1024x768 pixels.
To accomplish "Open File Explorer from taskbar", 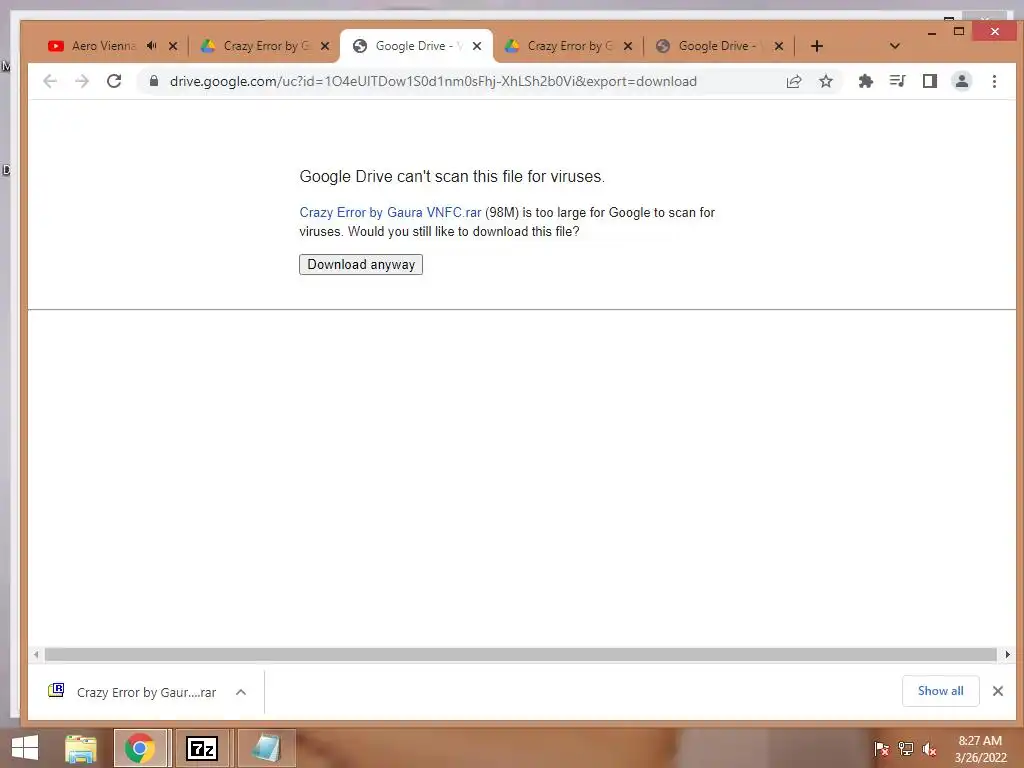I will pos(81,748).
